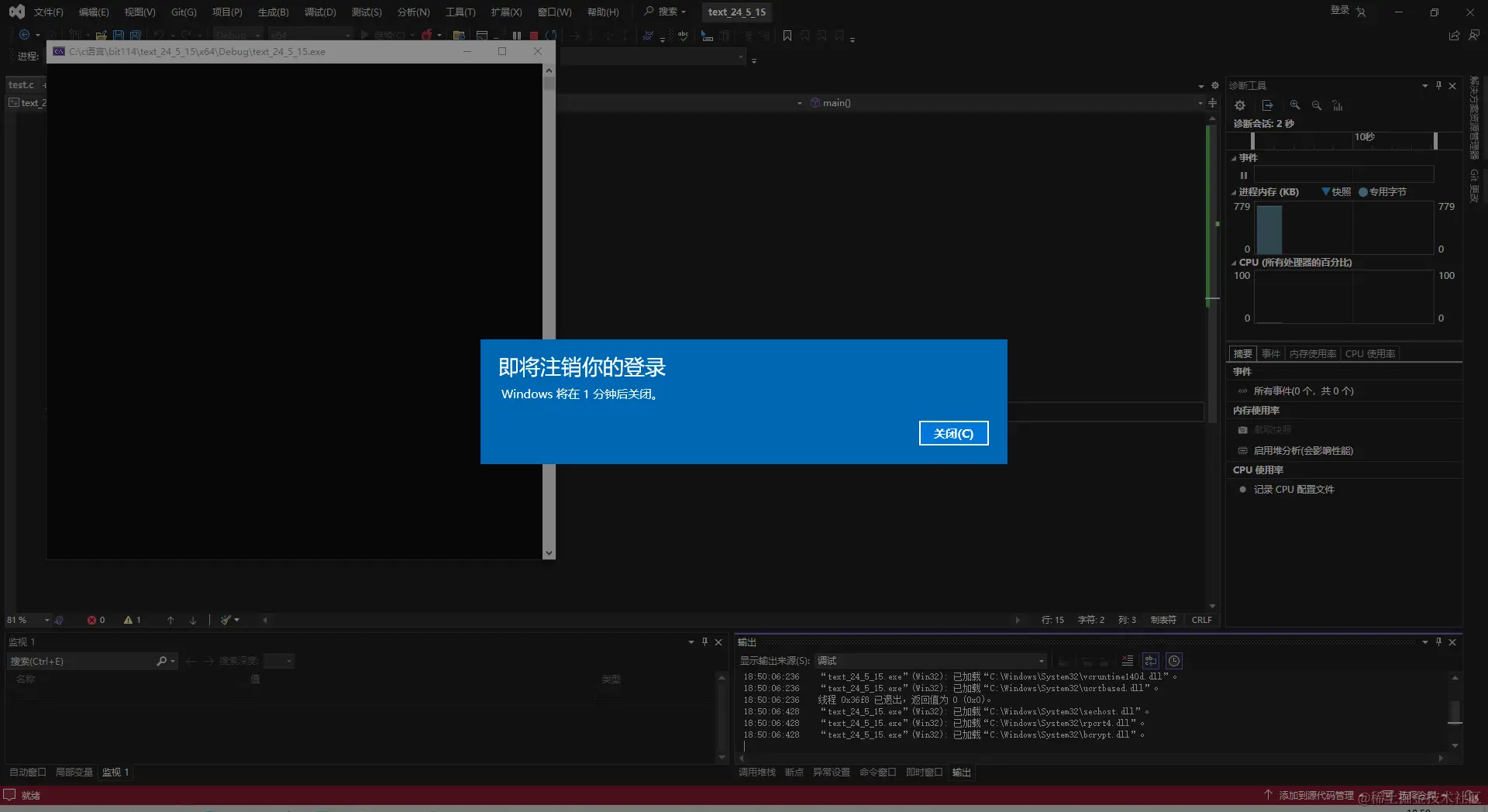Image resolution: width=1488 pixels, height=812 pixels.
Task: Click the Hot Reload flame icon
Action: point(426,36)
